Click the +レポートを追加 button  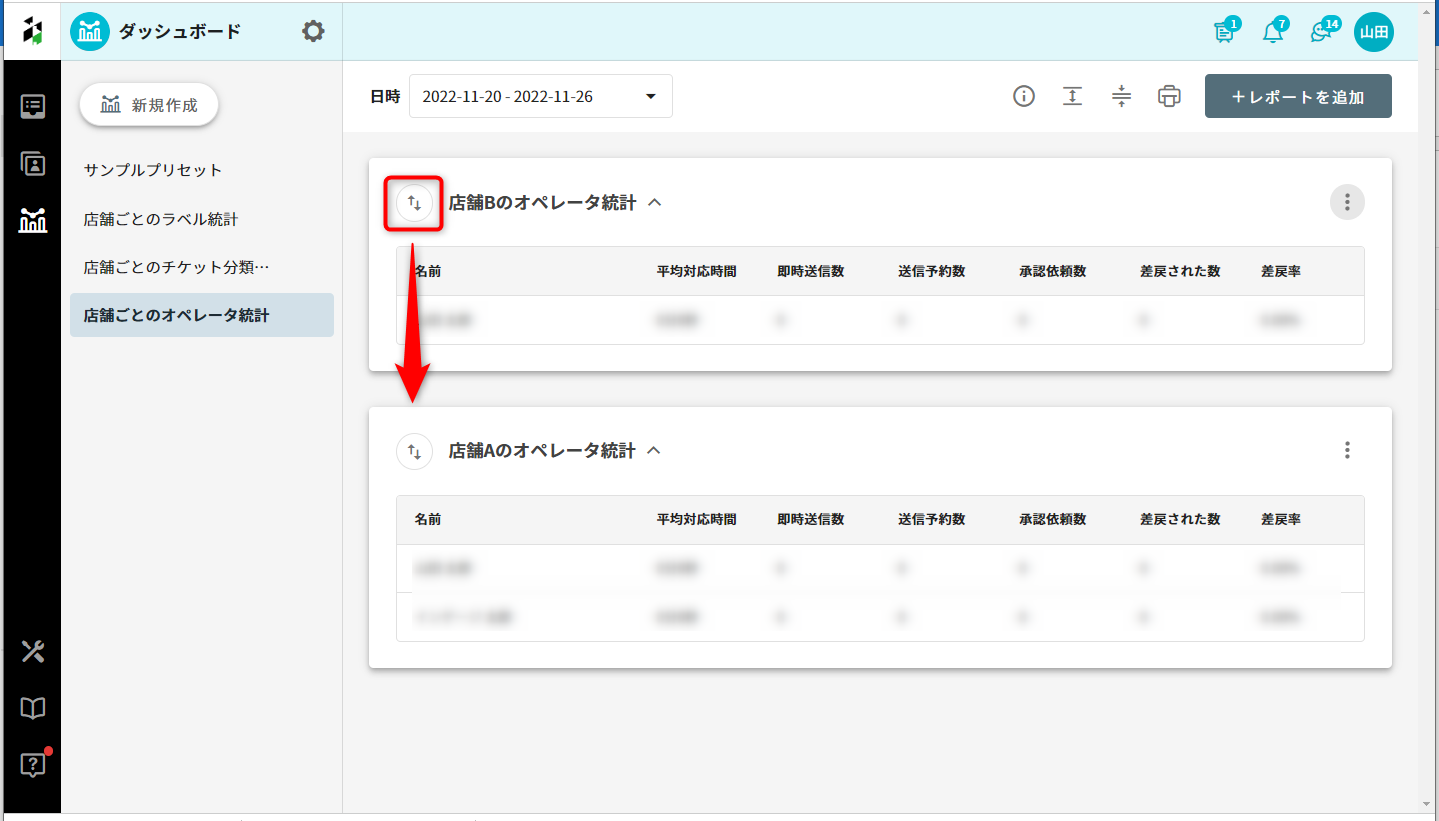pyautogui.click(x=1297, y=97)
